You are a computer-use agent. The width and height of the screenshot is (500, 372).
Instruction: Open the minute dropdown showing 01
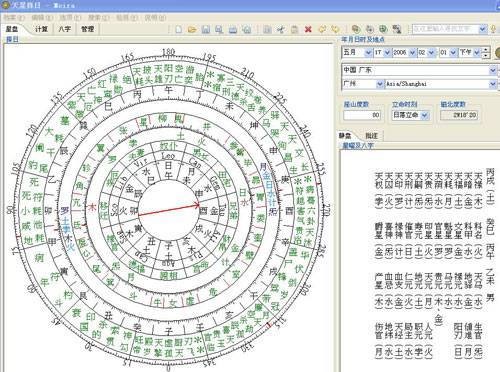[453, 53]
